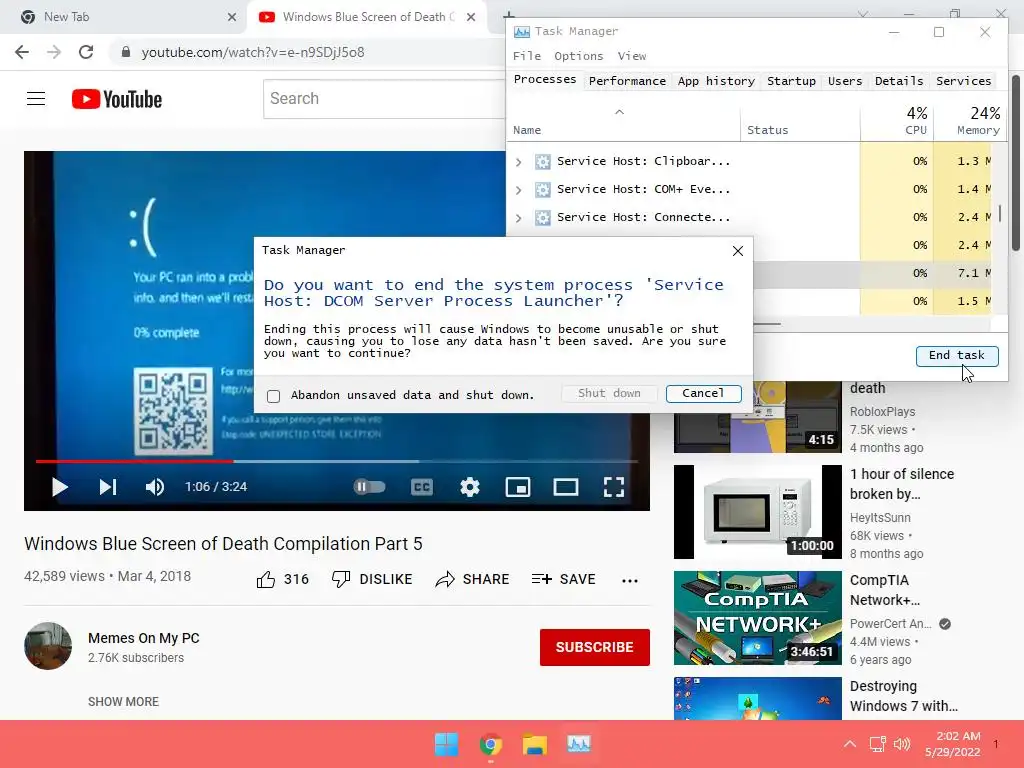Play the YouTube video
This screenshot has height=768, width=1024.
(59, 487)
